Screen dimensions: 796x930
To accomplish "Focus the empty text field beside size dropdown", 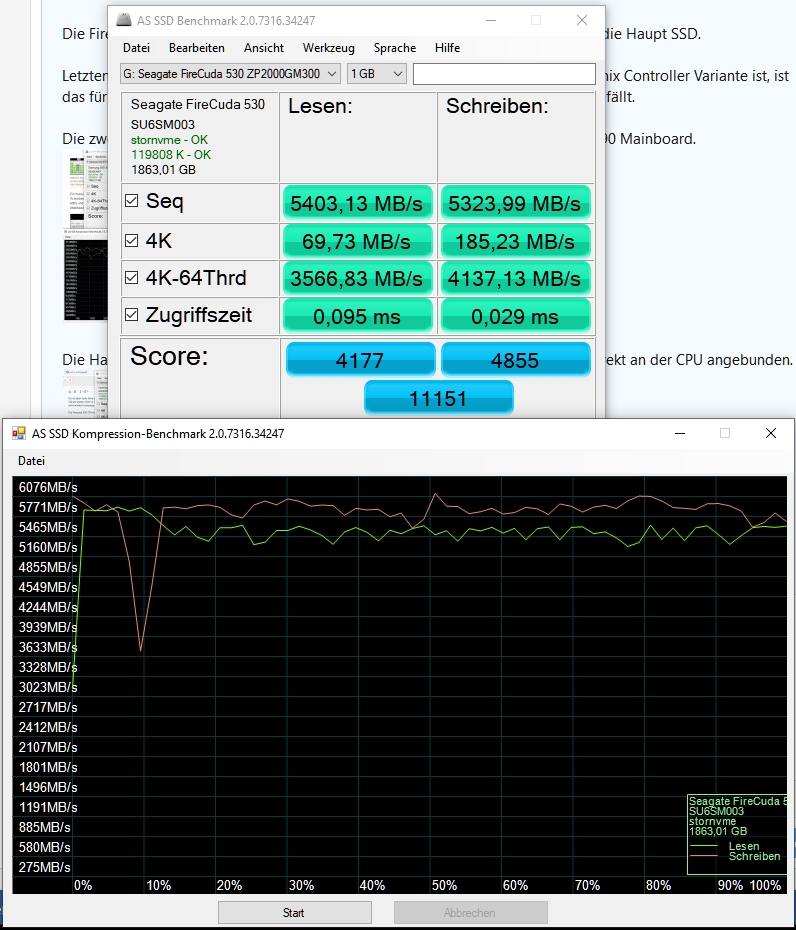I will [x=504, y=74].
